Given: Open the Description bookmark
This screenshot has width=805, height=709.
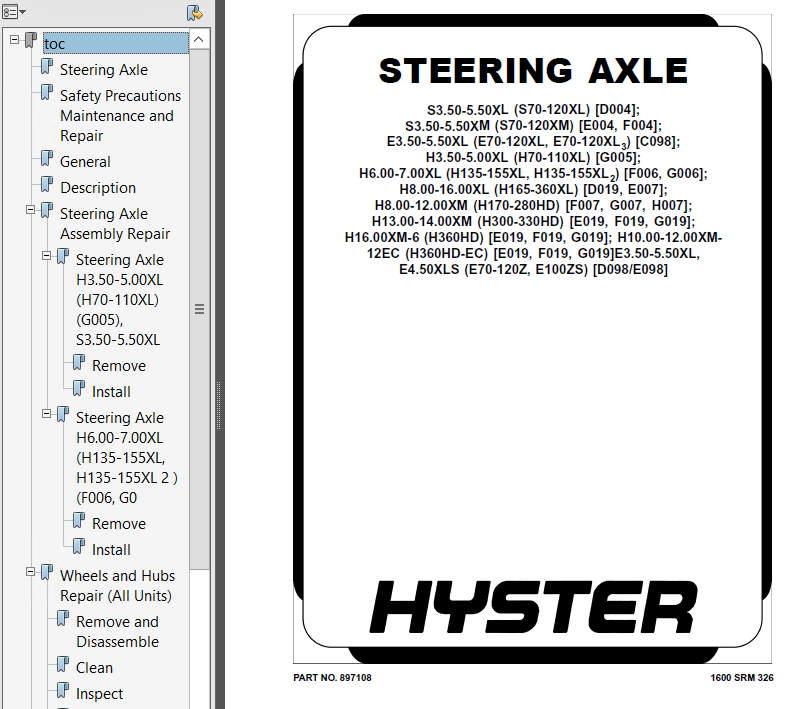Looking at the screenshot, I should coord(98,187).
